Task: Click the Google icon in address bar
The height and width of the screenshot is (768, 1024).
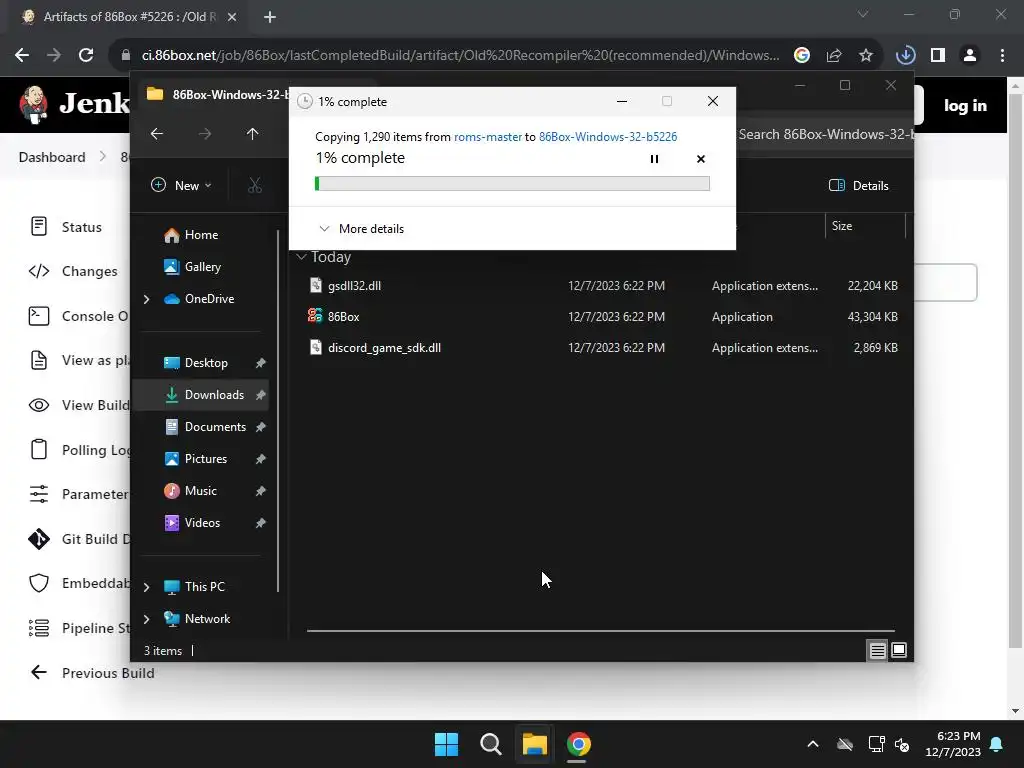Action: click(802, 56)
